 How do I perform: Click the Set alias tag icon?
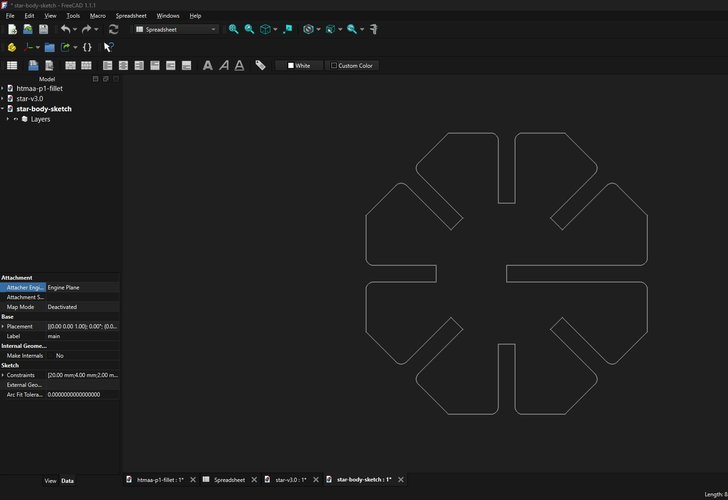[260, 65]
